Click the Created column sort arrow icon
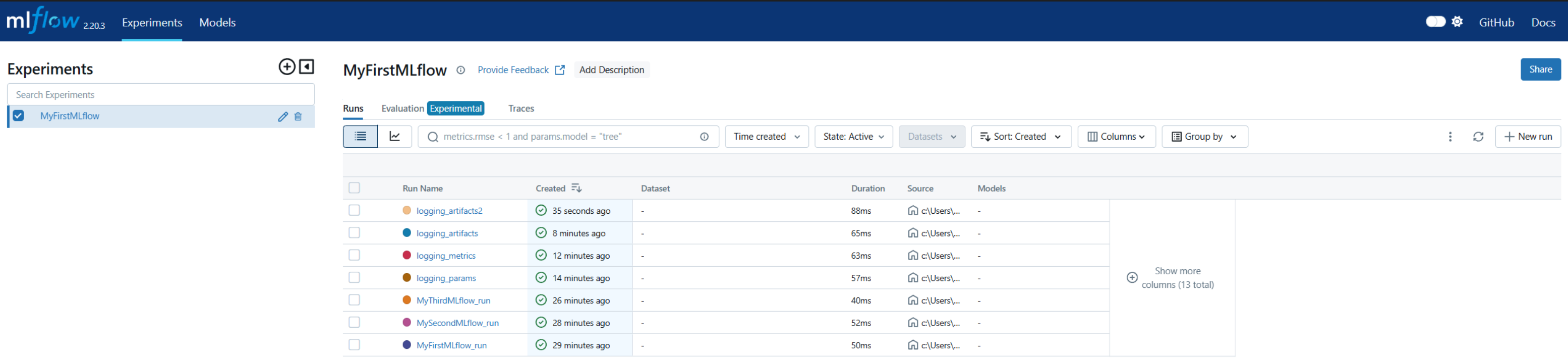1568x364 pixels. tap(576, 189)
